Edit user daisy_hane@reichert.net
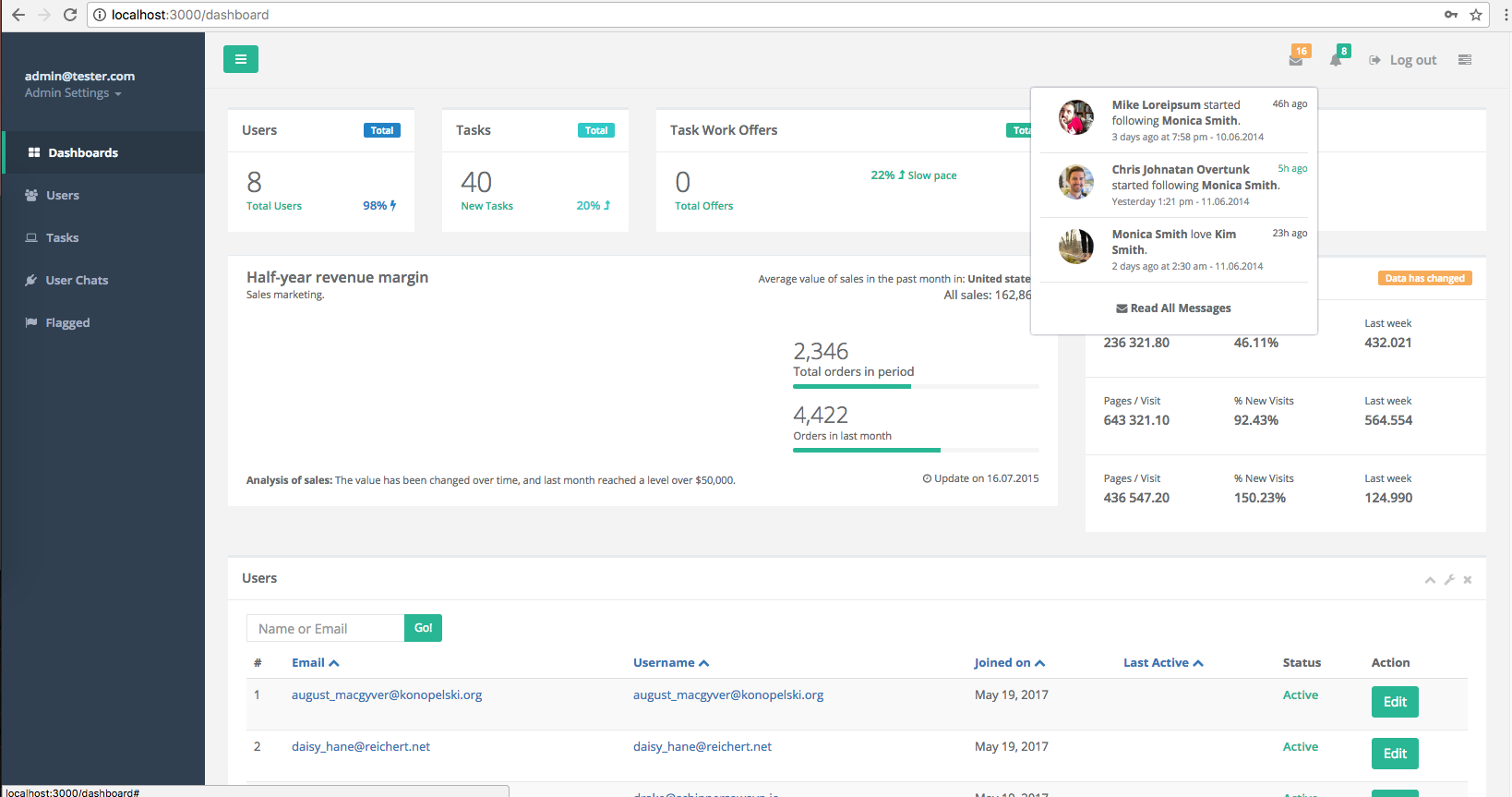Screen dimensions: 1512x797 pyautogui.click(x=1395, y=754)
